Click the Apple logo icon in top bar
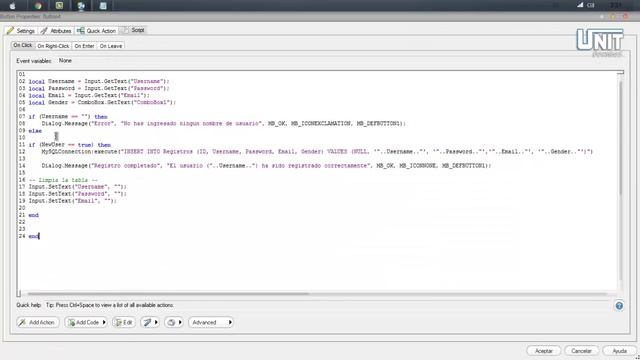 tap(13, 6)
